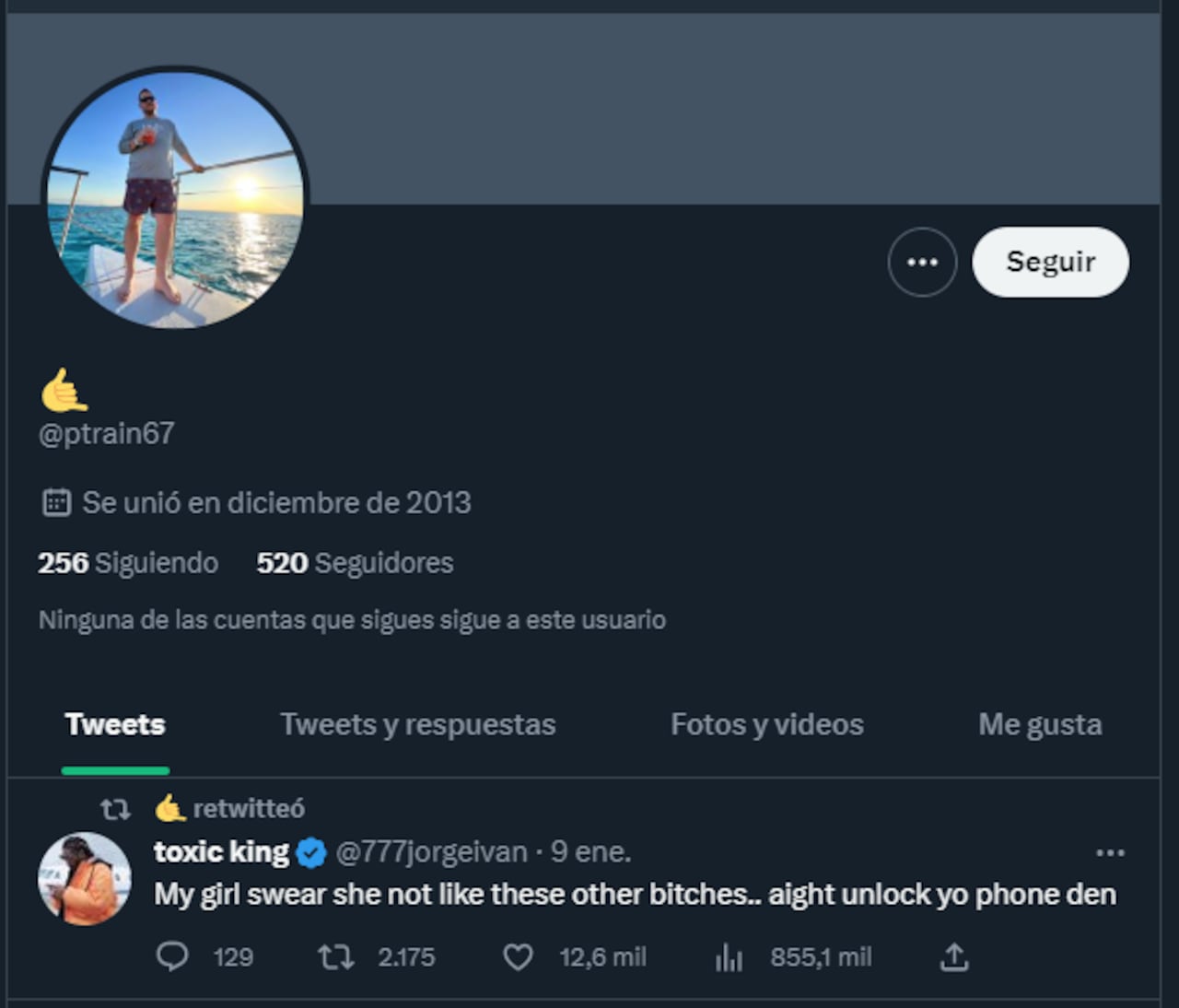1179x1008 pixels.
Task: Select the Tweets tab
Action: point(115,725)
